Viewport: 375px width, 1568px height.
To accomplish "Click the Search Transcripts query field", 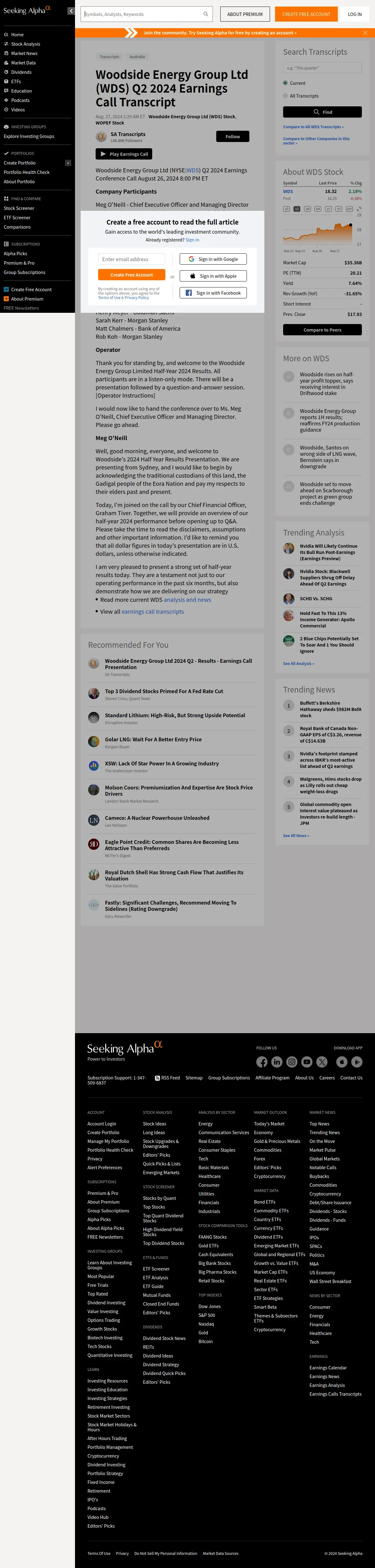I will (322, 68).
